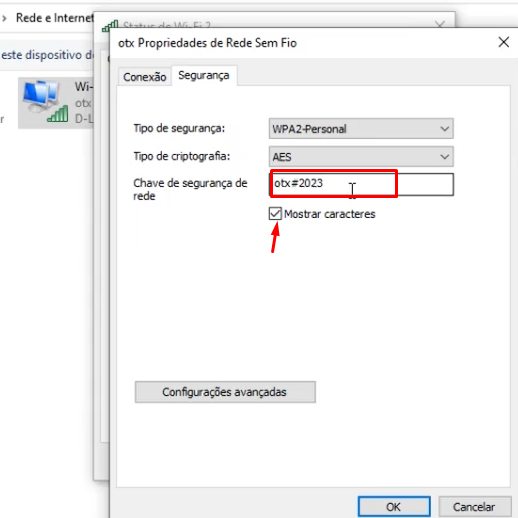Click the 'Tipo de criptografia' label
The width and height of the screenshot is (518, 518).
[x=182, y=156]
